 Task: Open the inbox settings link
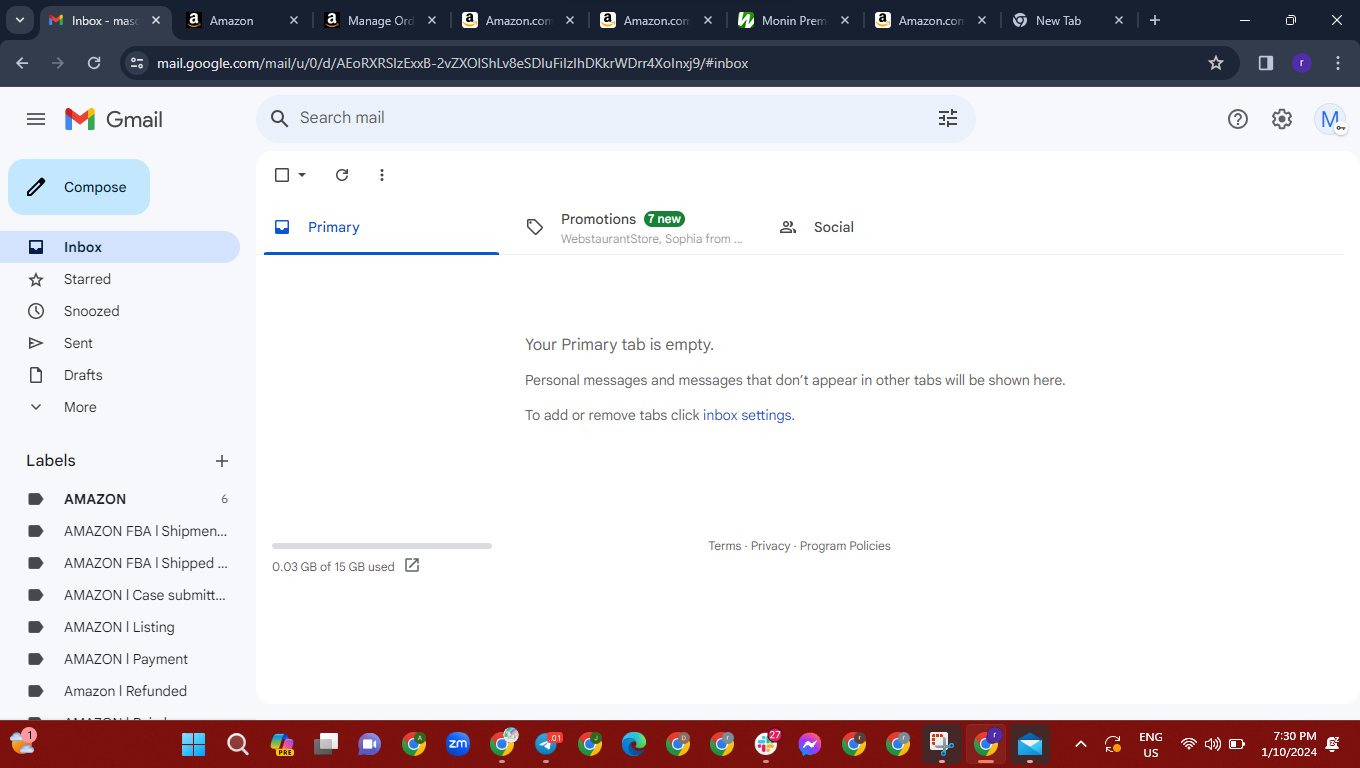747,415
